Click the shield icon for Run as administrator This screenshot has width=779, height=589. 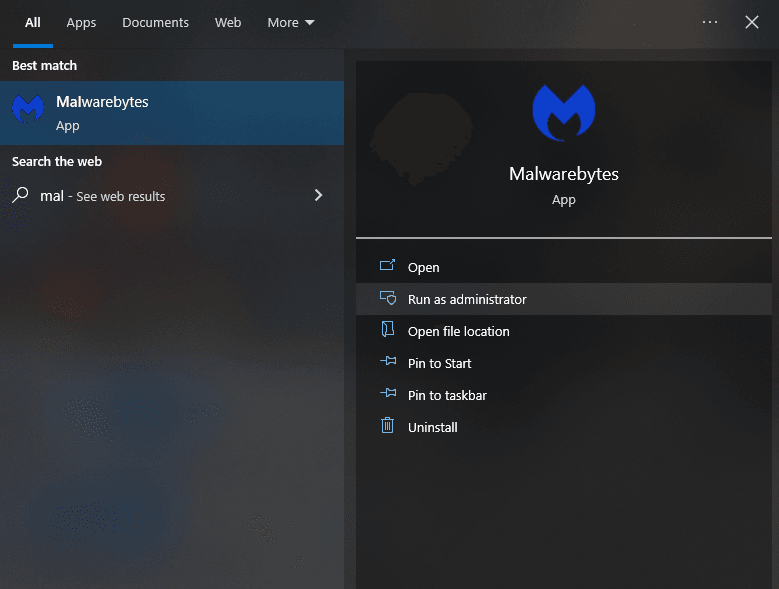[388, 299]
